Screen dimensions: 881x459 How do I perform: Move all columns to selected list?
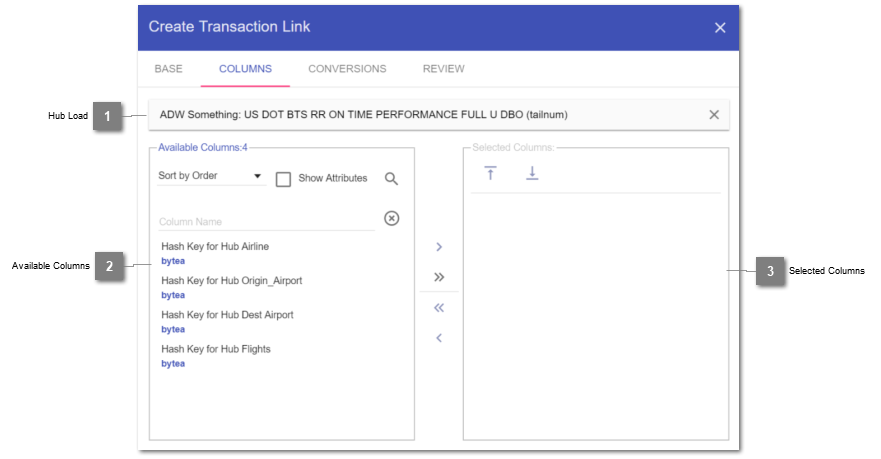click(x=439, y=277)
